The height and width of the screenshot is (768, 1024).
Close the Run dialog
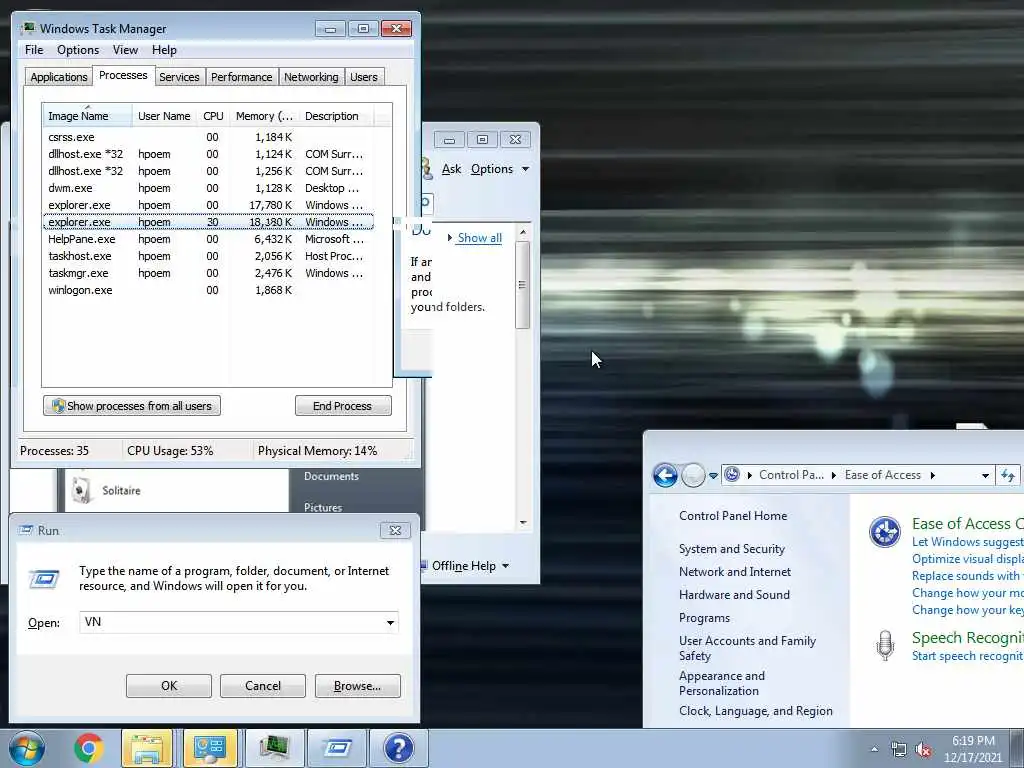[395, 530]
